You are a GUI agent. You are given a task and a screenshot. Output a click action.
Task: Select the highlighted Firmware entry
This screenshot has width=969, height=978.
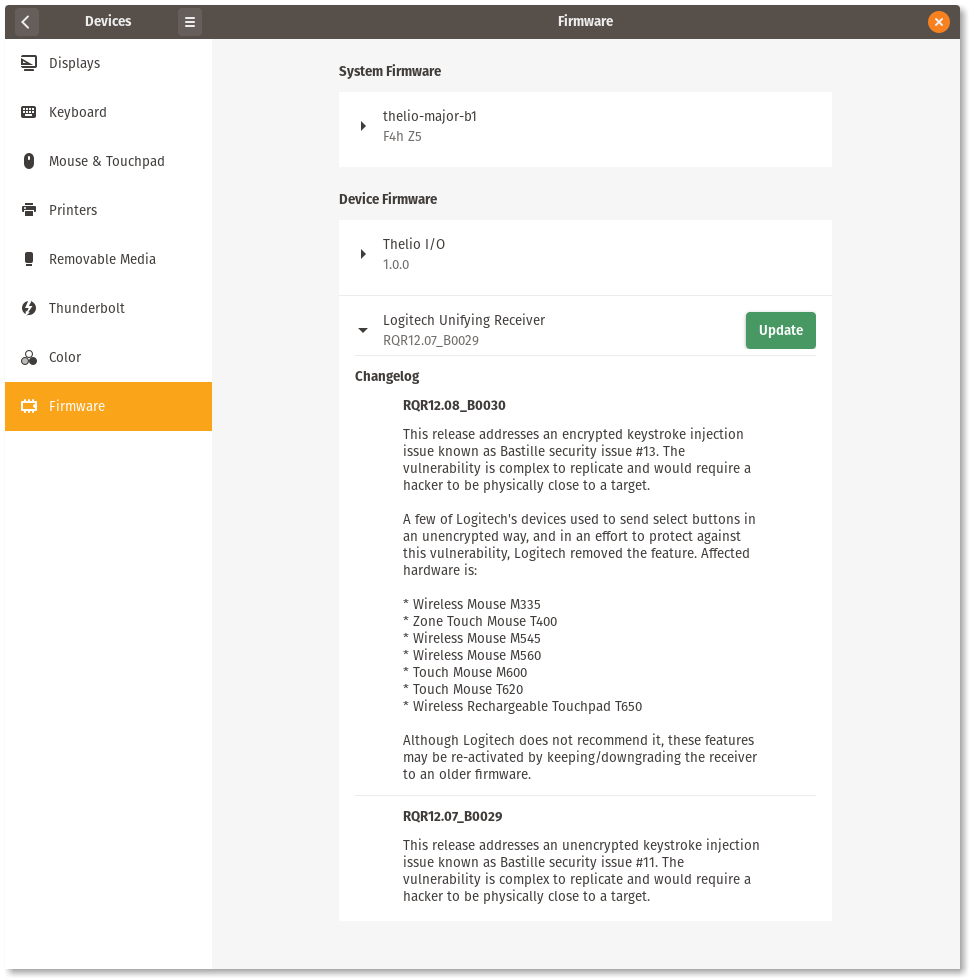pyautogui.click(x=108, y=406)
